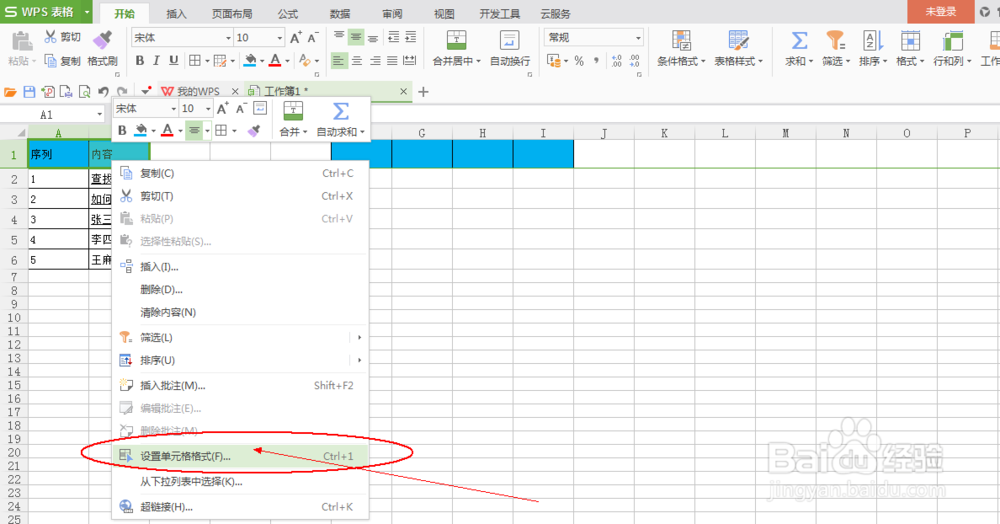
Task: Choose Hyperlink (超链接) in context menu
Action: click(240, 507)
